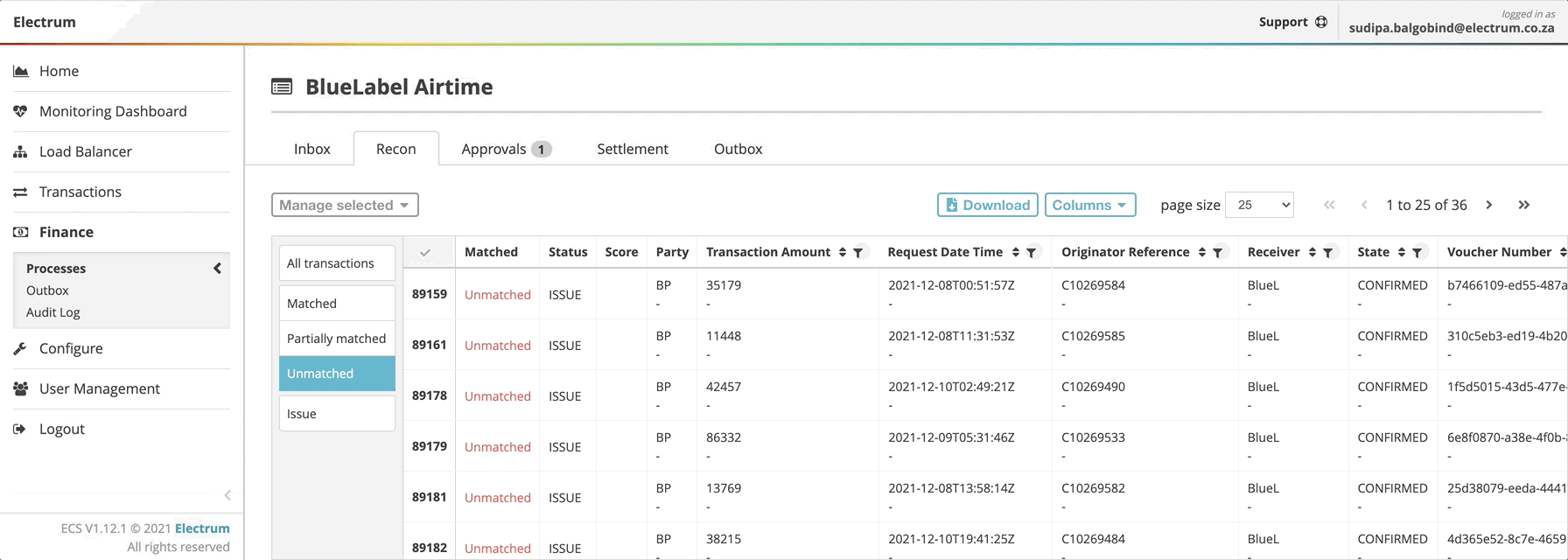1568x560 pixels.
Task: Open the Manage selected dropdown
Action: 345,205
